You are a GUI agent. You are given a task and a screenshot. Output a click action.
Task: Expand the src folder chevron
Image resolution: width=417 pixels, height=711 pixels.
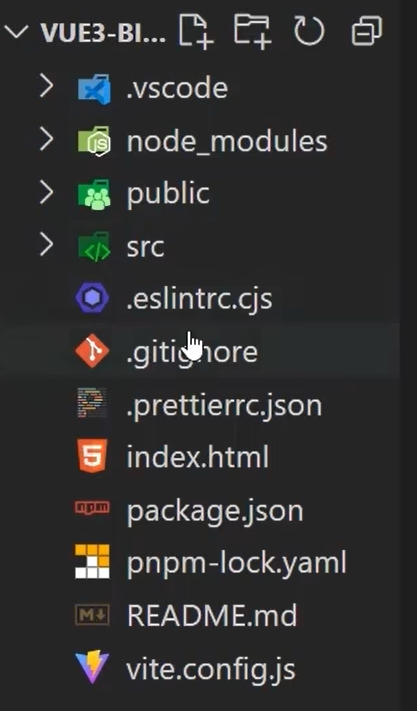[46, 246]
